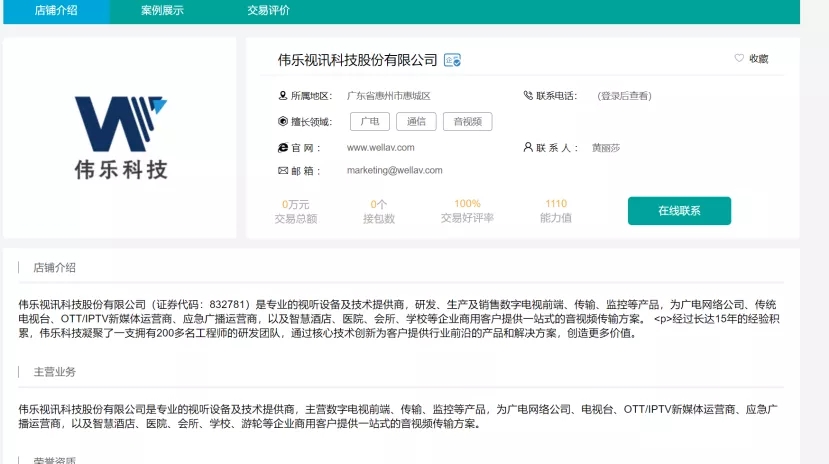Viewport: 829px width, 464px height.
Task: Click the contact name 黄丽莎
Action: (606, 148)
